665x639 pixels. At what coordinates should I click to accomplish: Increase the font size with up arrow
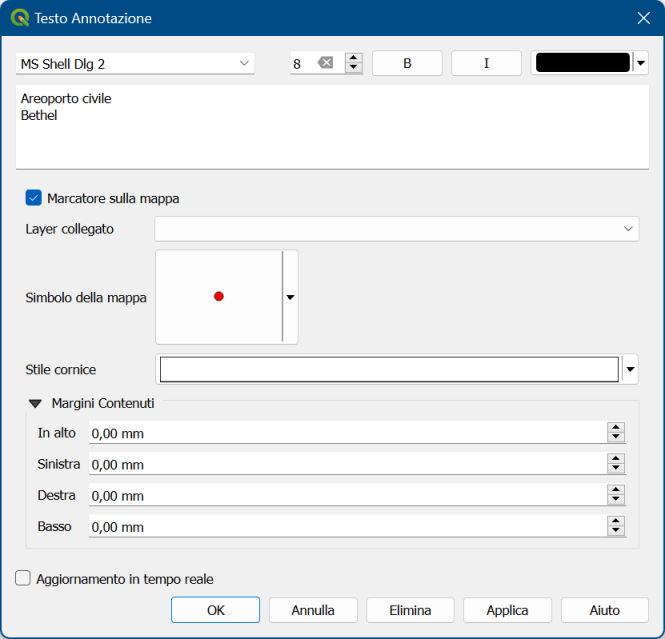(x=353, y=58)
